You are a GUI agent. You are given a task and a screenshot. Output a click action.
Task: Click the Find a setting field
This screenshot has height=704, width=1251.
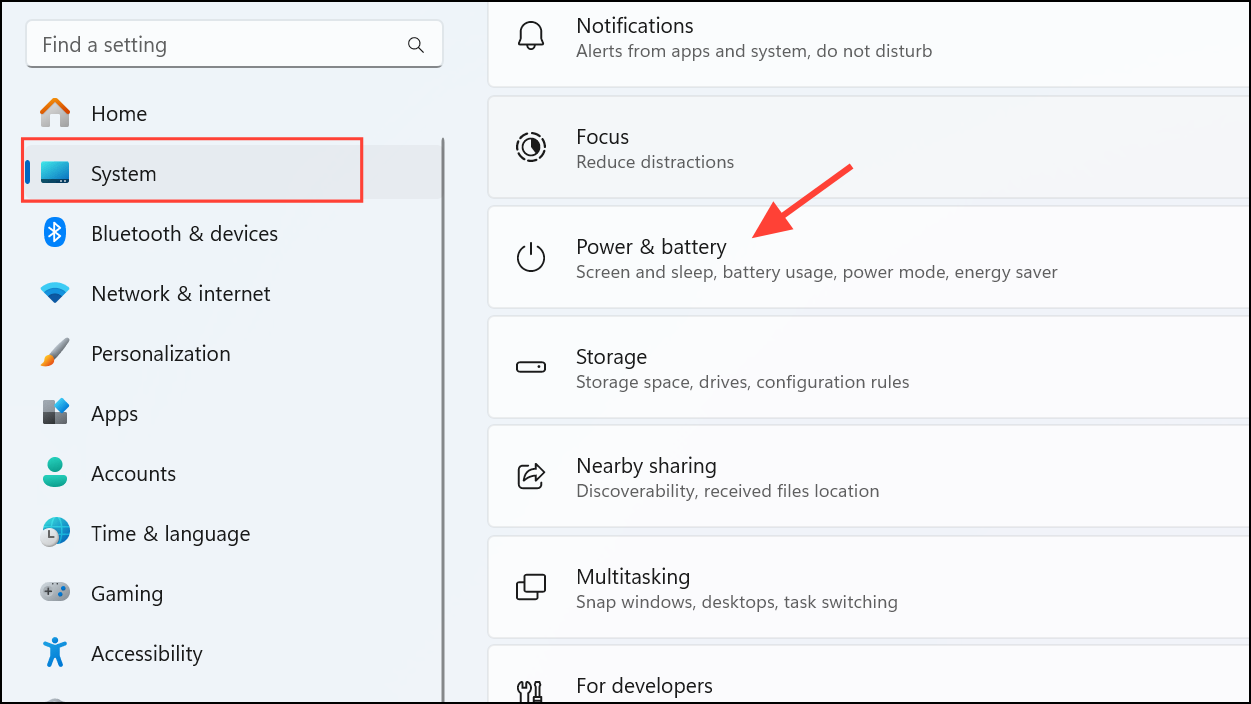coord(220,45)
